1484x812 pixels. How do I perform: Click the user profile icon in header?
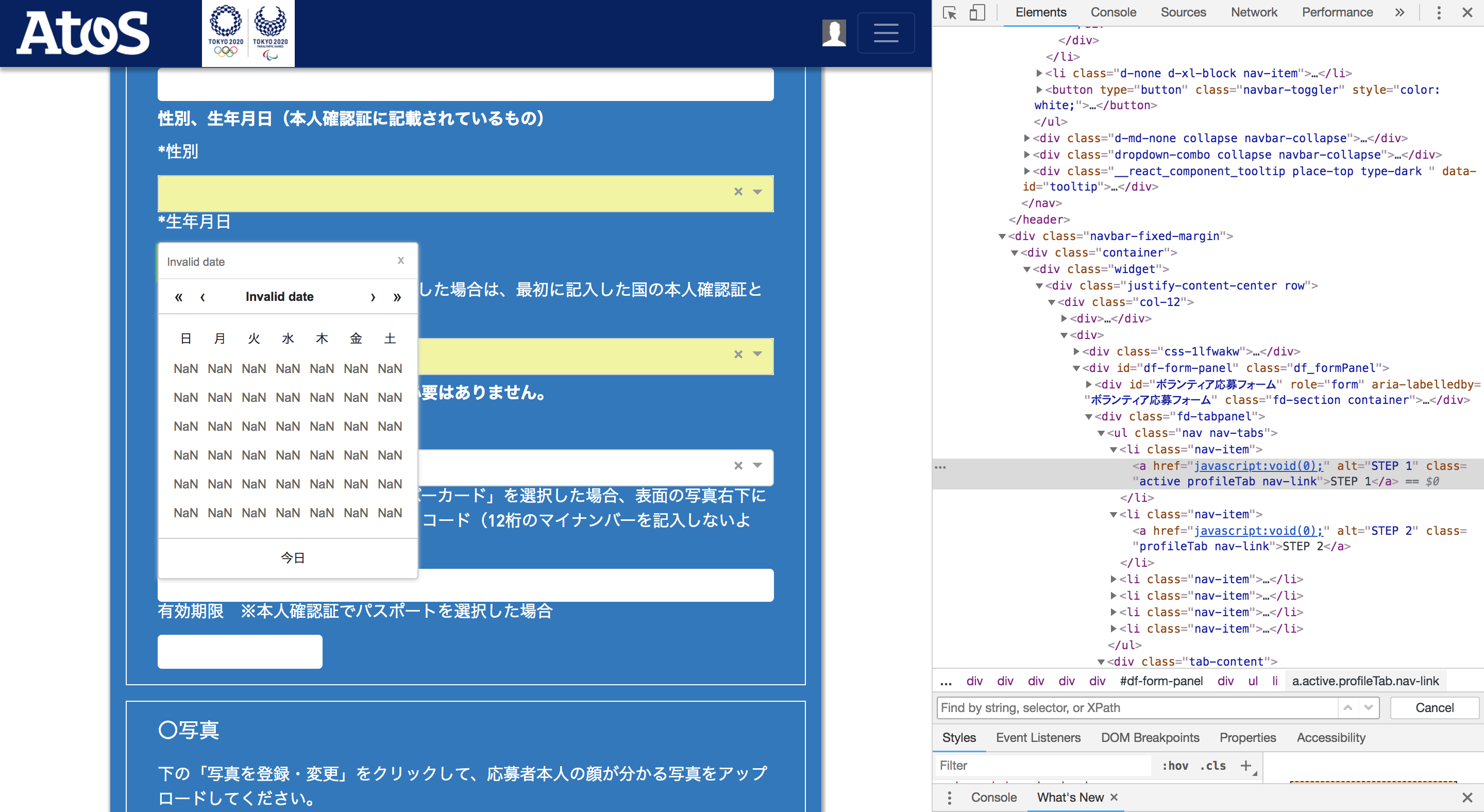(834, 33)
